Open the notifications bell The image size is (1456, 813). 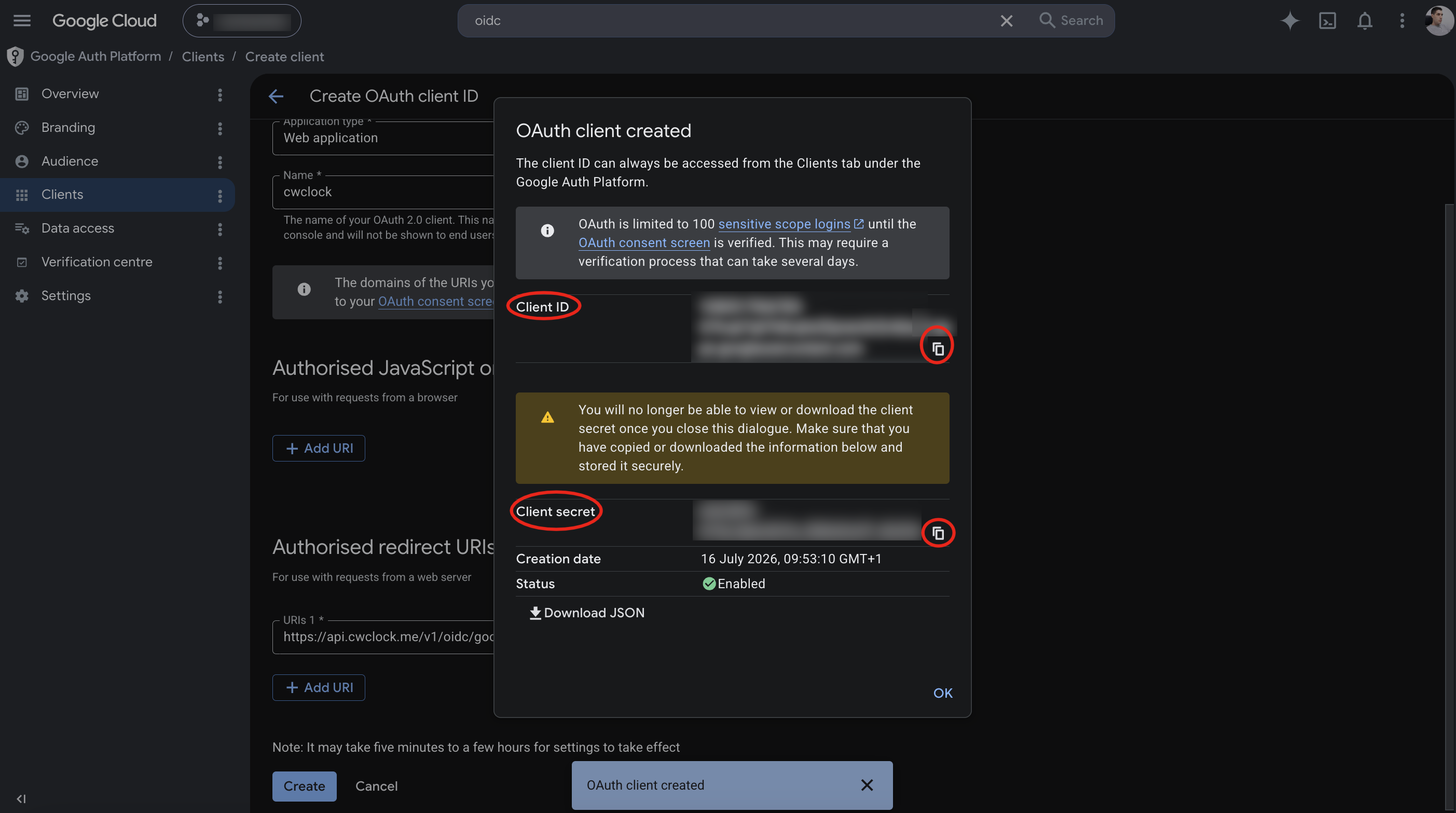pyautogui.click(x=1365, y=21)
